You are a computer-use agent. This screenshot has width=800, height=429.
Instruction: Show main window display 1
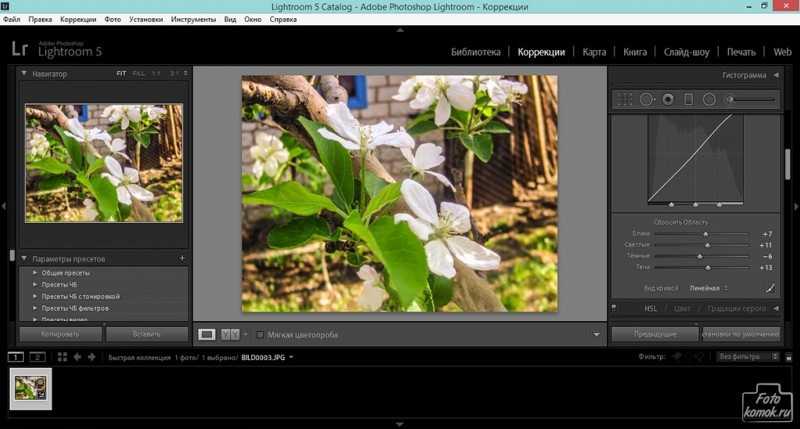pyautogui.click(x=16, y=357)
